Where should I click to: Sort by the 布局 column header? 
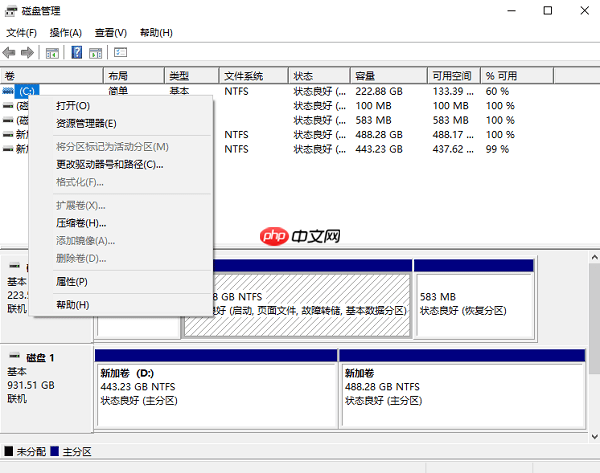click(134, 76)
